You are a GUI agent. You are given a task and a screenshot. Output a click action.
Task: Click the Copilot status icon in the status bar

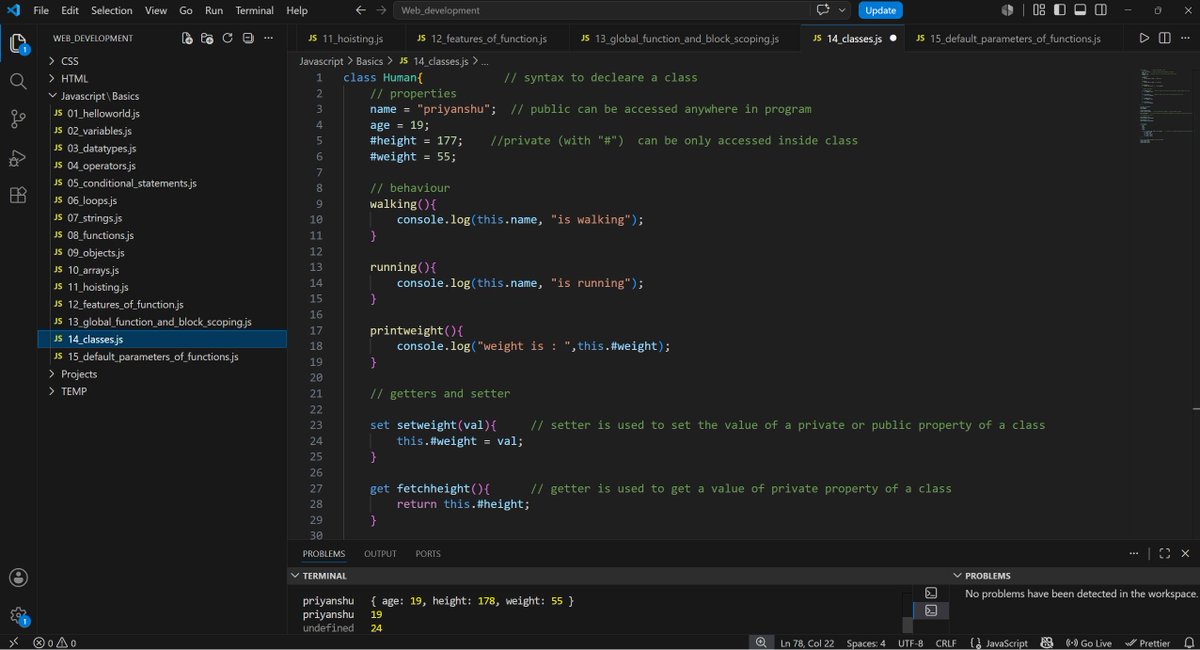coord(1047,643)
